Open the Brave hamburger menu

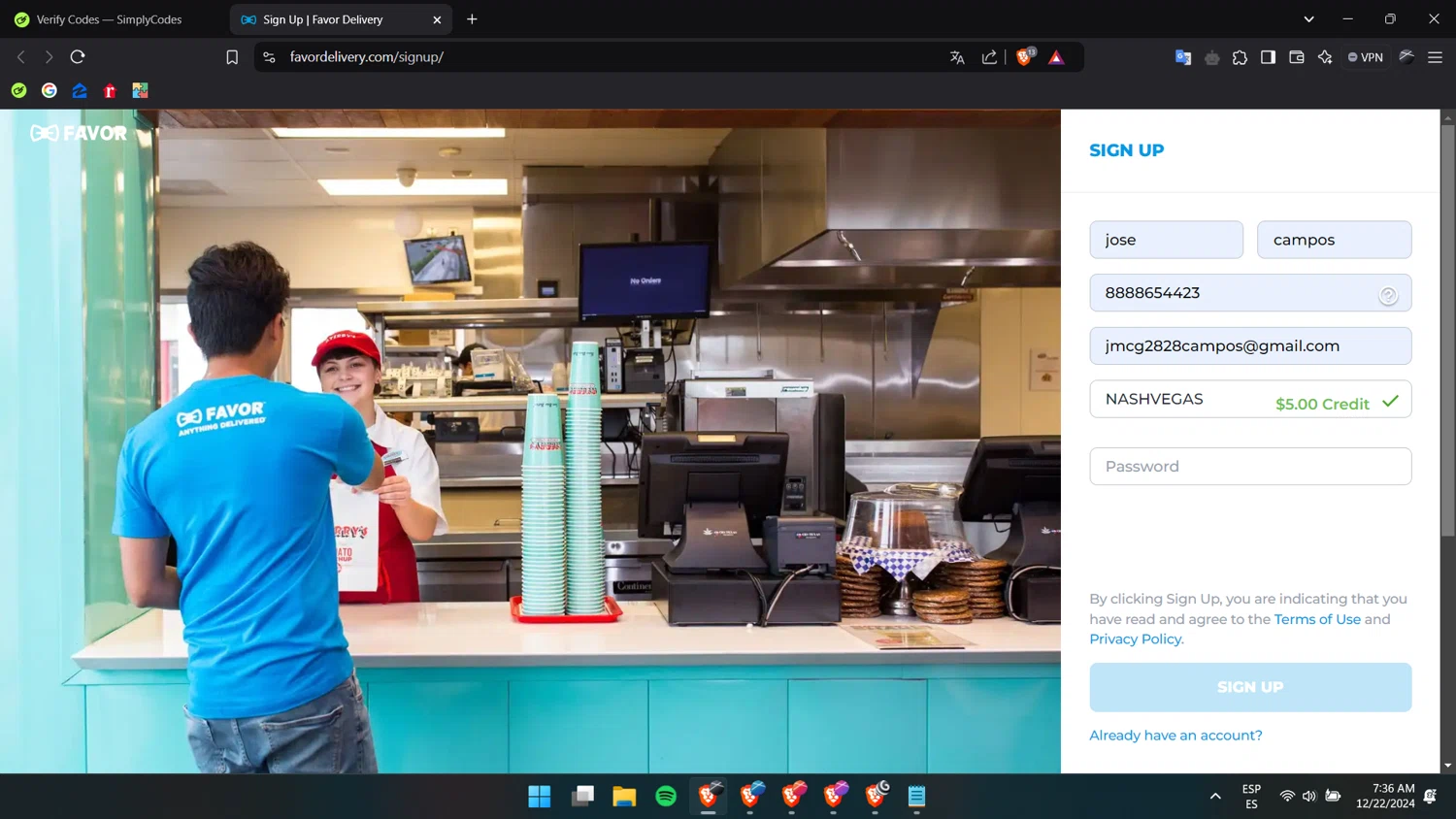pyautogui.click(x=1435, y=57)
